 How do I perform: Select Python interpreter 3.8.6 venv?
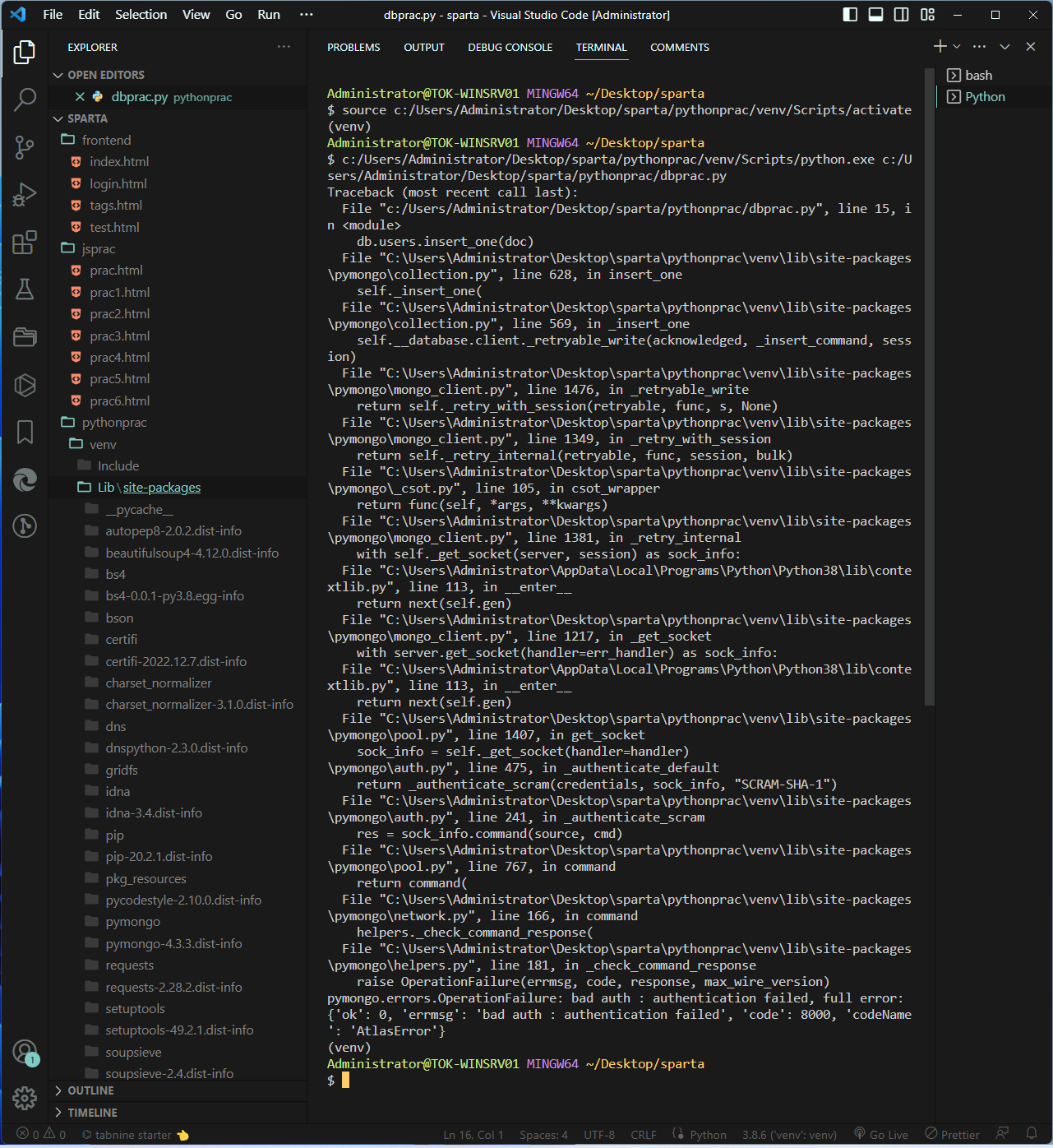click(789, 1135)
